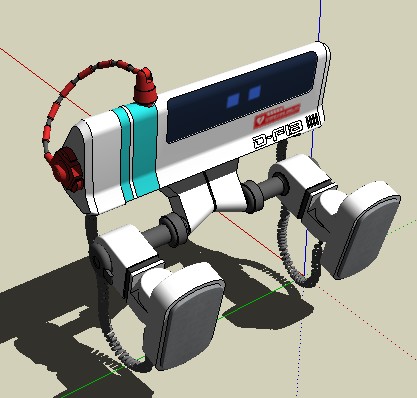The width and height of the screenshot is (417, 398).
Task: Select the right blue square on the screen
Action: coord(254,92)
